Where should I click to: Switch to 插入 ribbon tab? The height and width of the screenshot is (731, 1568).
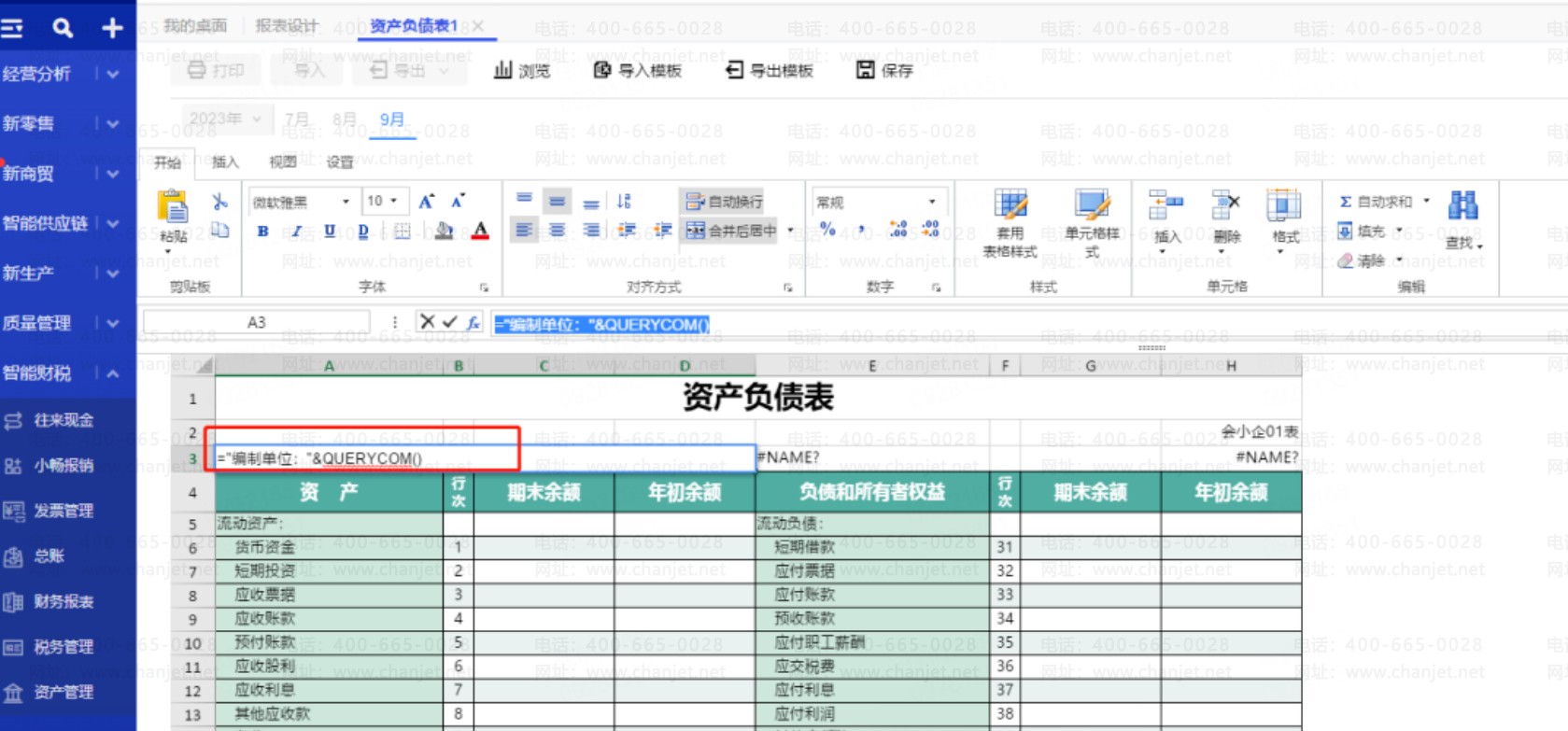click(225, 162)
